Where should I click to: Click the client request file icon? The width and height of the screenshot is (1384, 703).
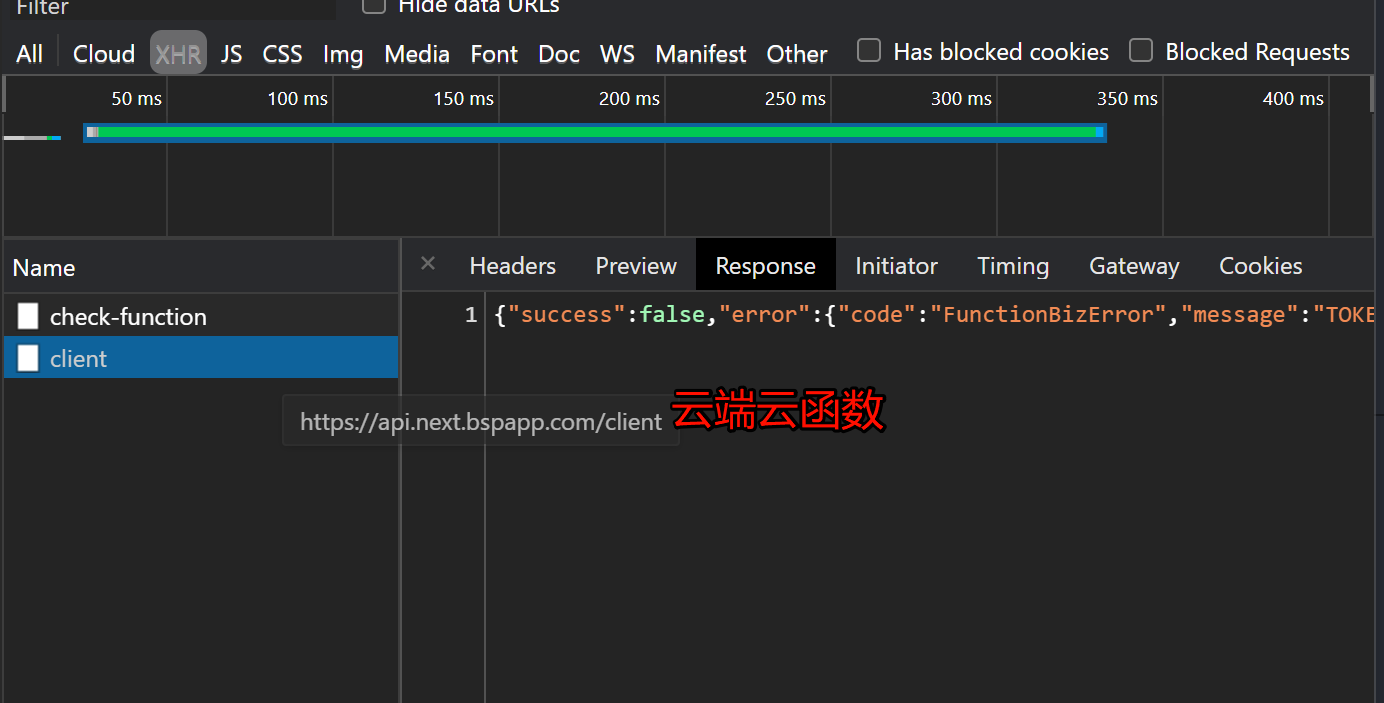click(28, 359)
